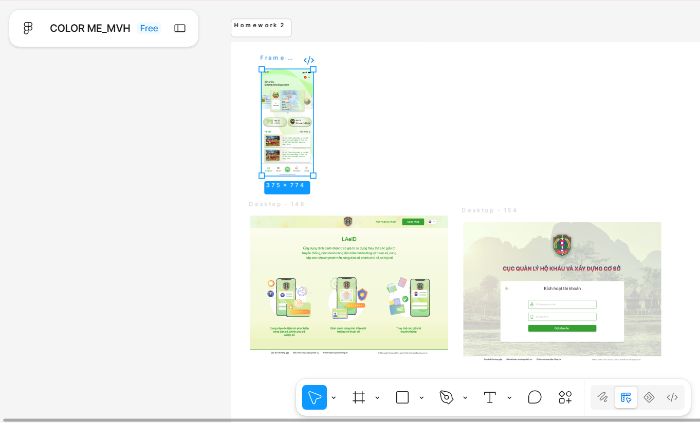The height and width of the screenshot is (423, 700).
Task: Click the Free plan badge
Action: pyautogui.click(x=149, y=28)
